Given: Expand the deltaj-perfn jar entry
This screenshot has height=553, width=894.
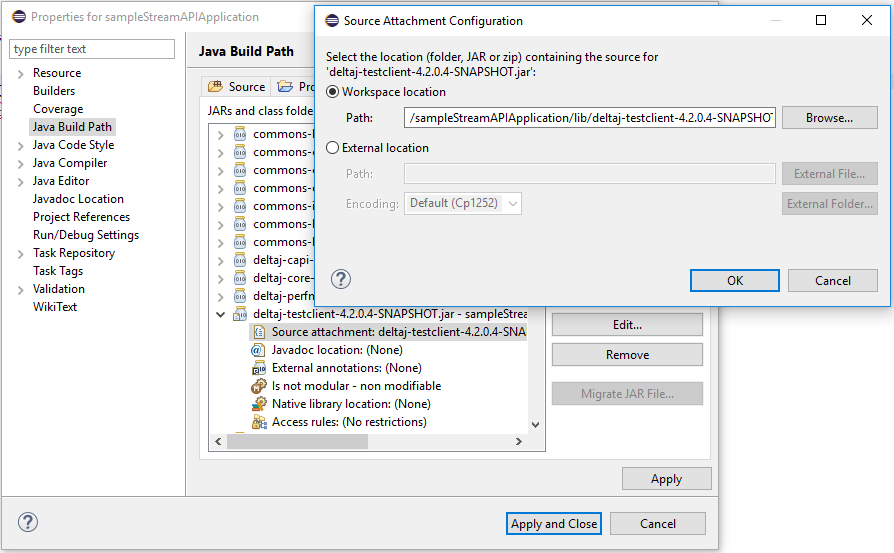Looking at the screenshot, I should tap(221, 296).
